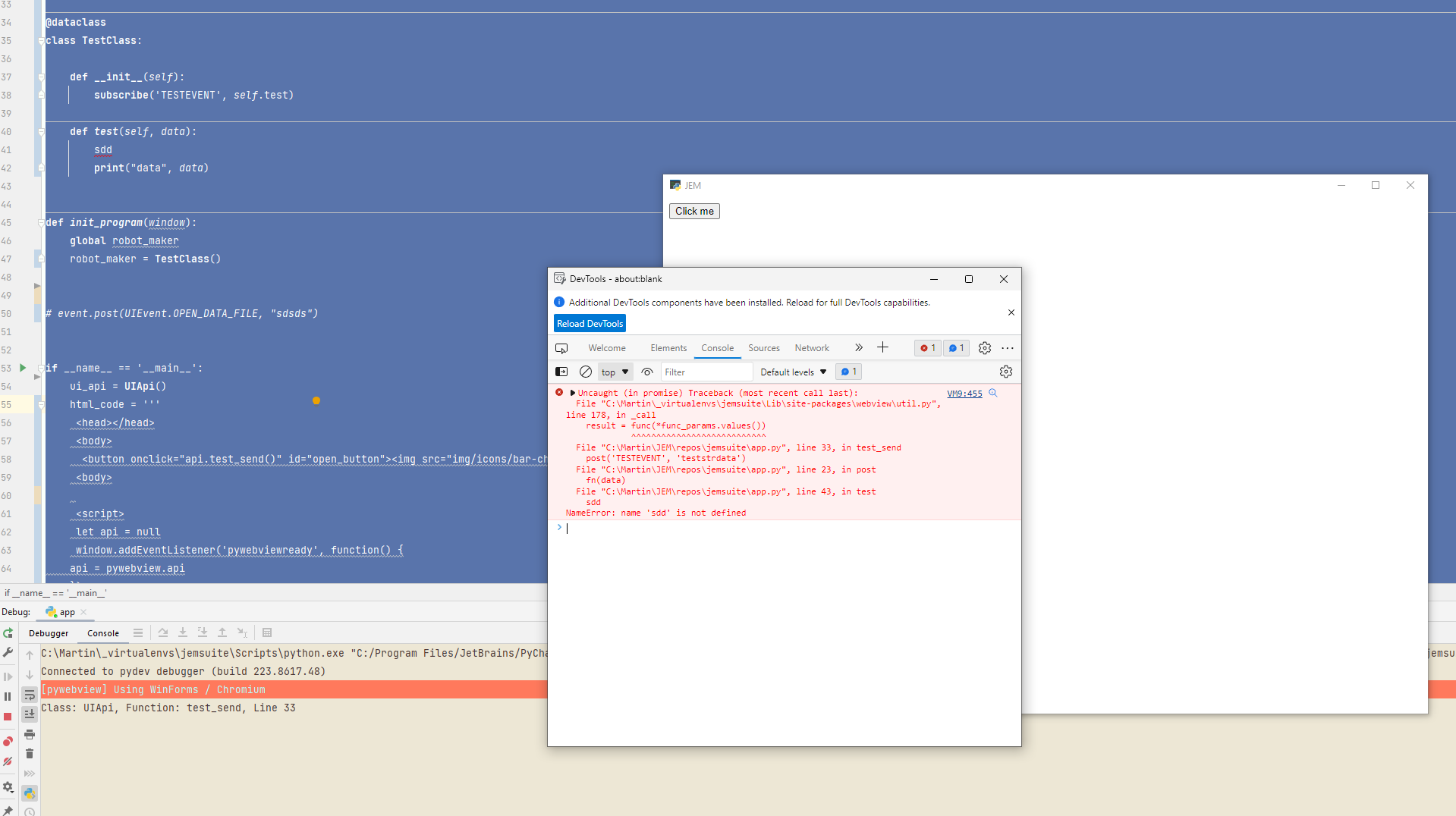The width and height of the screenshot is (1456, 816).
Task: Clear all console output trash icon
Action: click(x=30, y=754)
